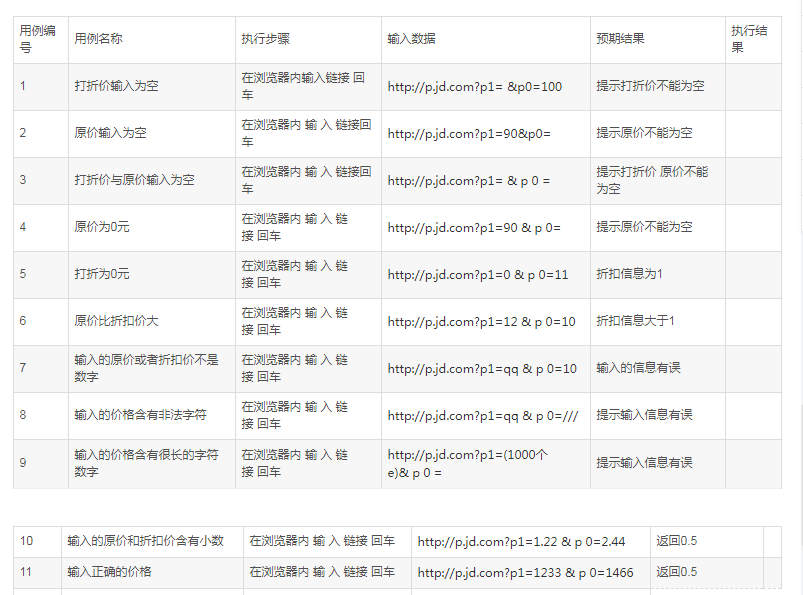Screen dimensions: 803x595
Task: Select the expected result 提示打折价 原价不能为空
Action: (x=652, y=180)
